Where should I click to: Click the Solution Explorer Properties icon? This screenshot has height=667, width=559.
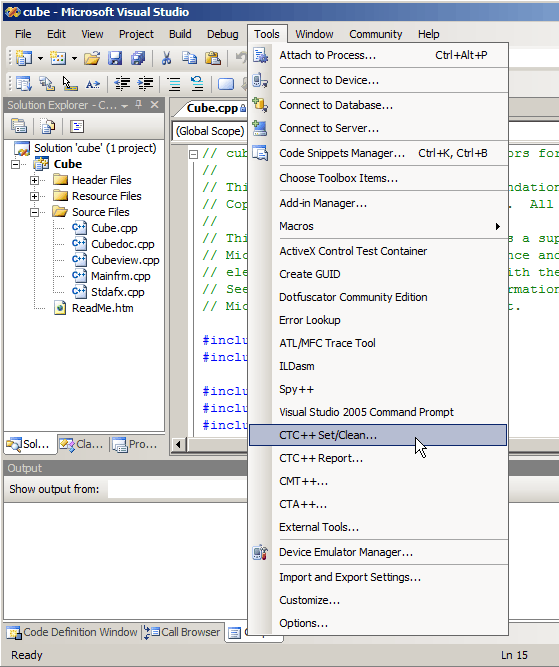pos(19,126)
